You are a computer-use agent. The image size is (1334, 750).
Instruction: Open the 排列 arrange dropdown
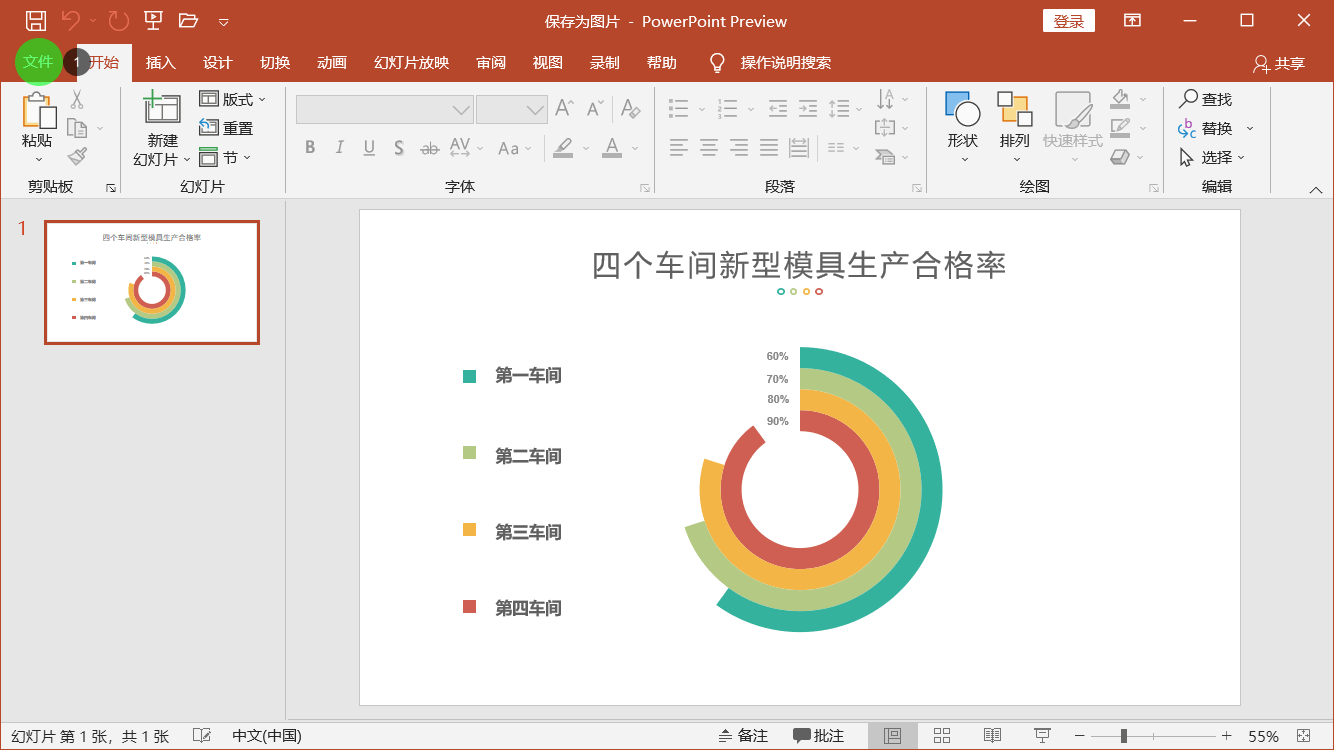coord(1015,127)
